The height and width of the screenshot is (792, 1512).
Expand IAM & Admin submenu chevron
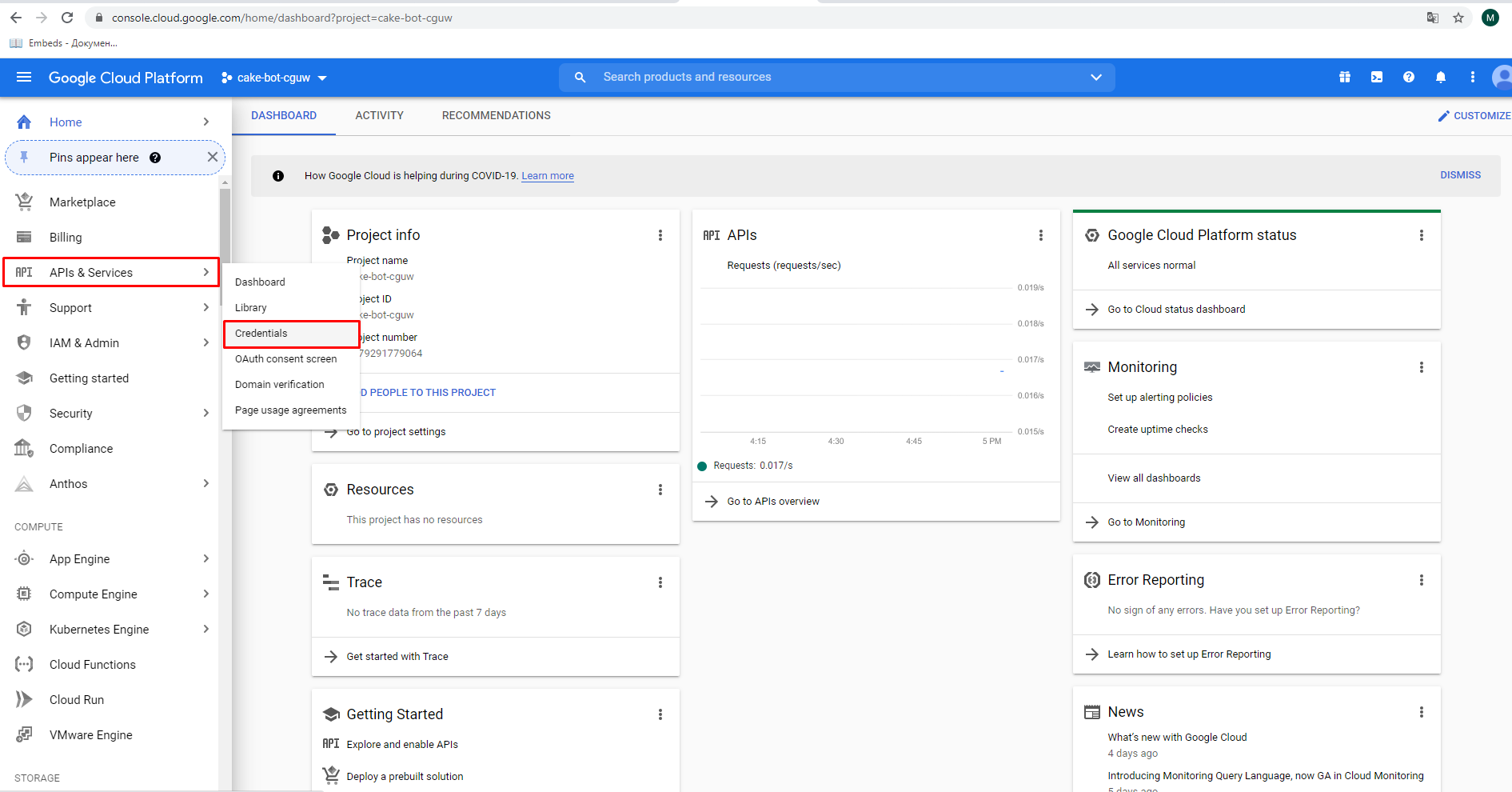pyautogui.click(x=206, y=343)
